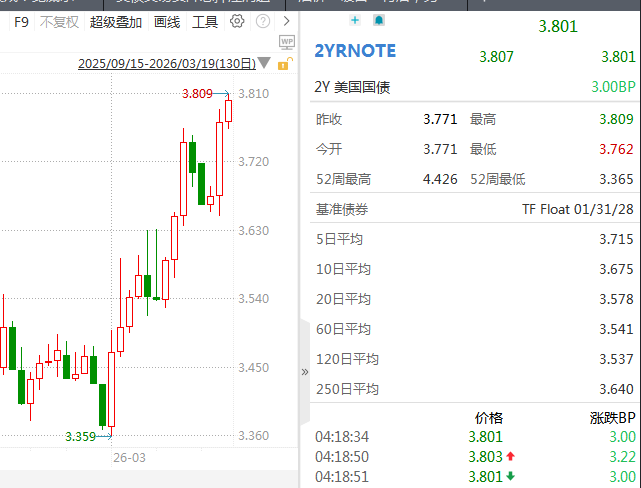Image resolution: width=641 pixels, height=488 pixels.
Task: Select the 画线 drawing tool
Action: (167, 21)
